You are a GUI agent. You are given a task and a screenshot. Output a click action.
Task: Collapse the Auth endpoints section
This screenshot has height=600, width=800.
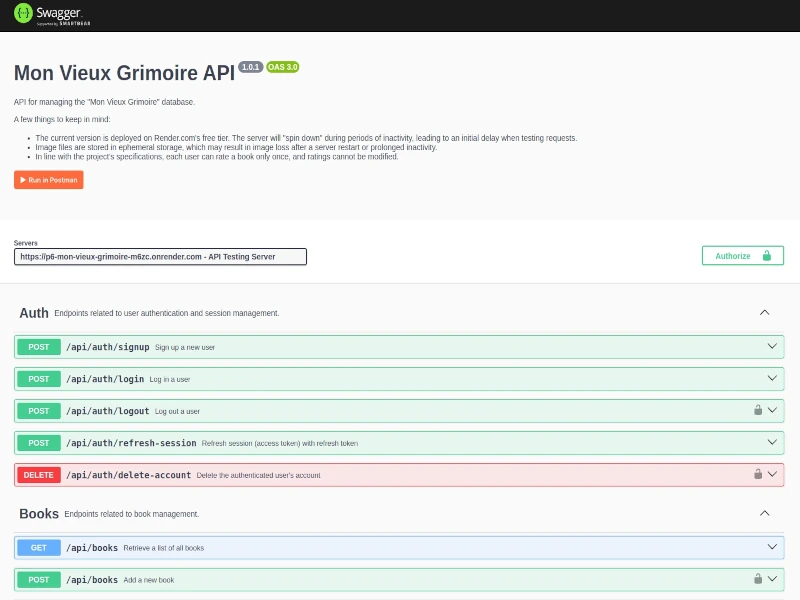765,312
